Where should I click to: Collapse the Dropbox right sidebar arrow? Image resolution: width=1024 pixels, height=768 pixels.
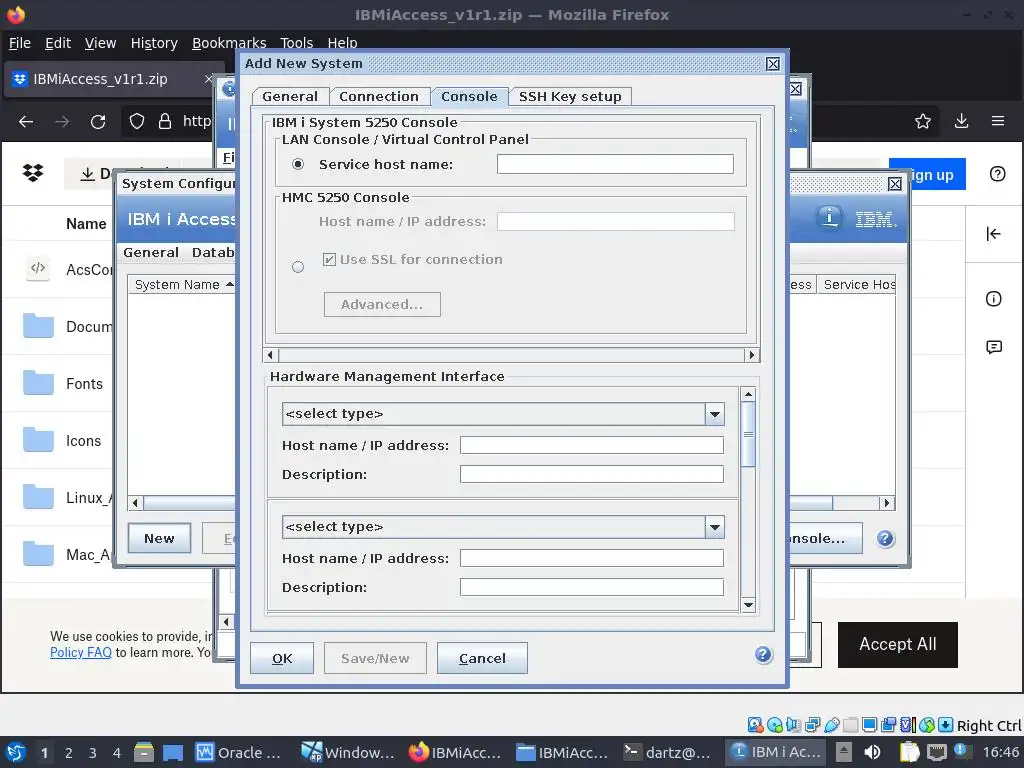point(993,234)
